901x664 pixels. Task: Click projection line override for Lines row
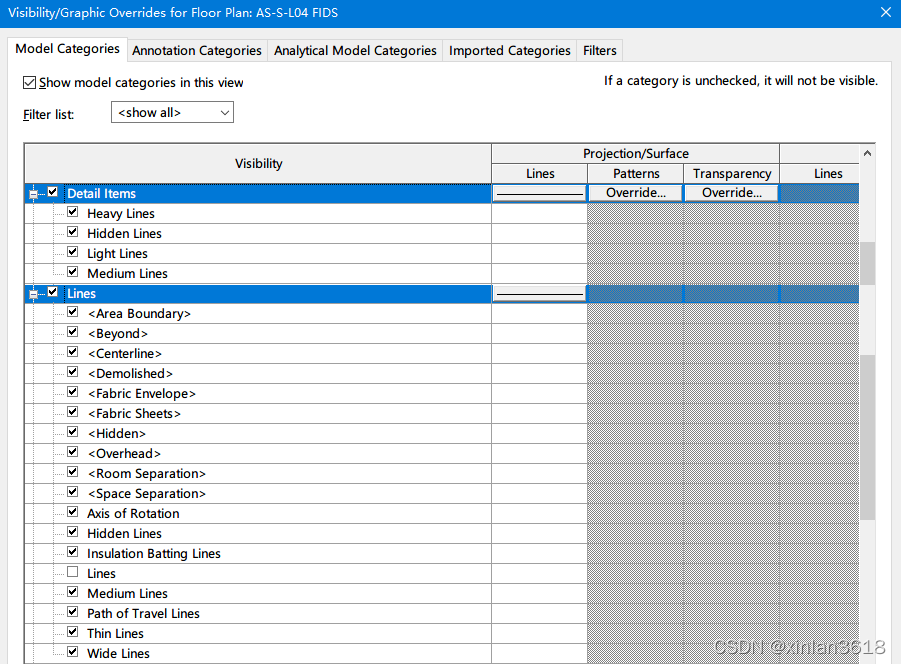(x=539, y=294)
